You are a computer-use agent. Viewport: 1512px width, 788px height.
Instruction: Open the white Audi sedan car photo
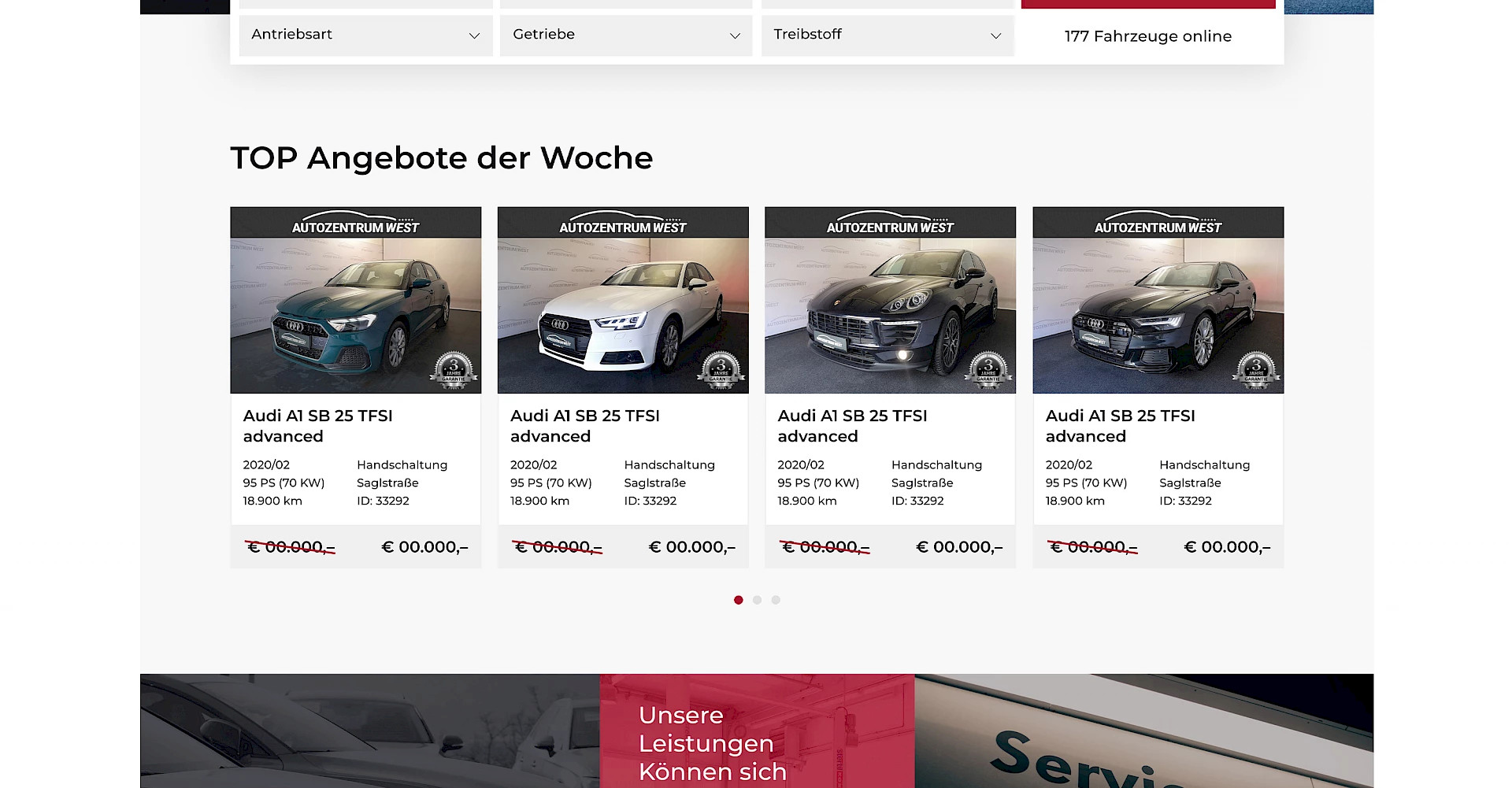tap(623, 315)
